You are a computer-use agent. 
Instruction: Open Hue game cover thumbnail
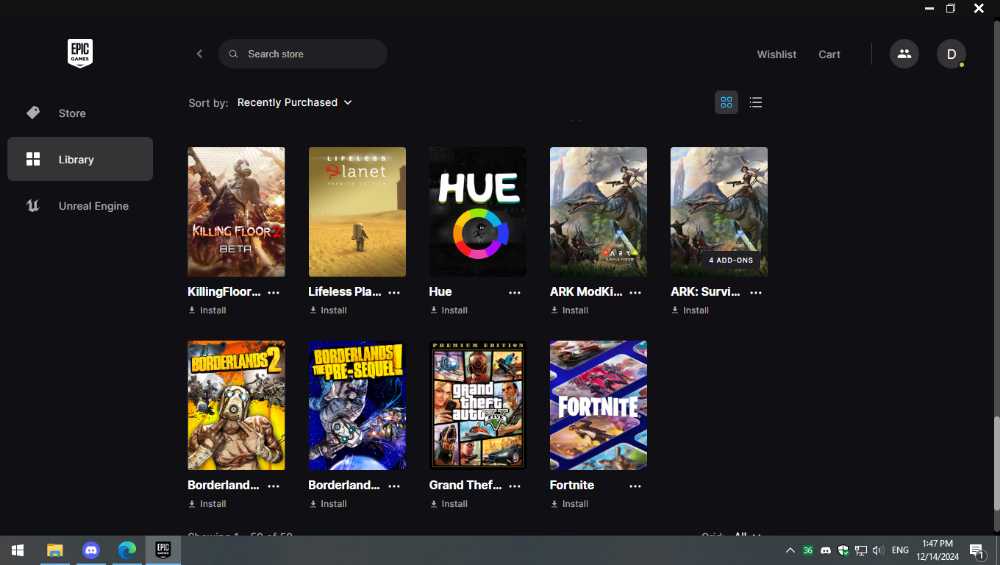(478, 212)
